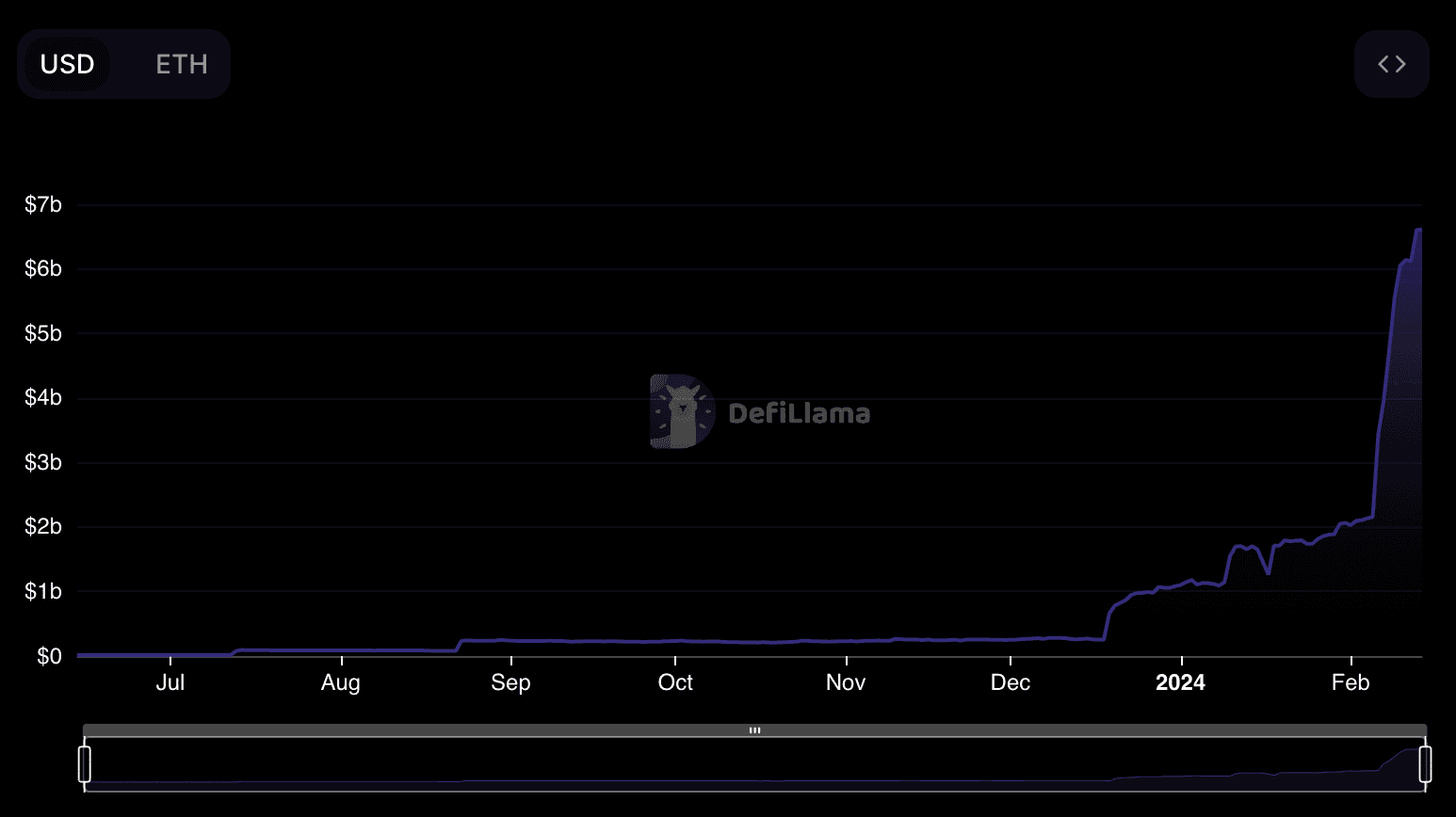1456x817 pixels.
Task: Click the Nov label on time axis
Action: 845,682
